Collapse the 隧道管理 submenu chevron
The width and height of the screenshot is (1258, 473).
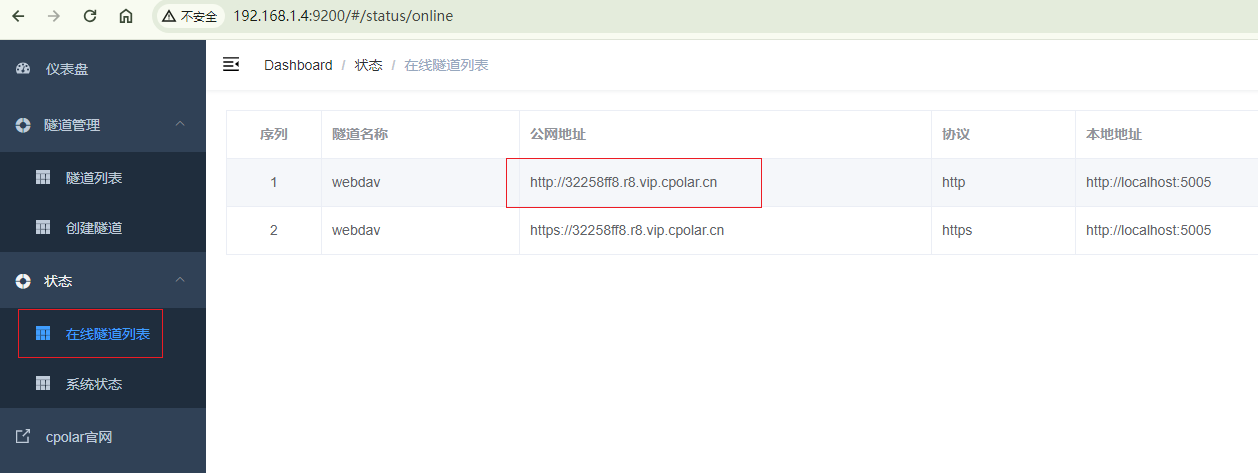(x=180, y=124)
